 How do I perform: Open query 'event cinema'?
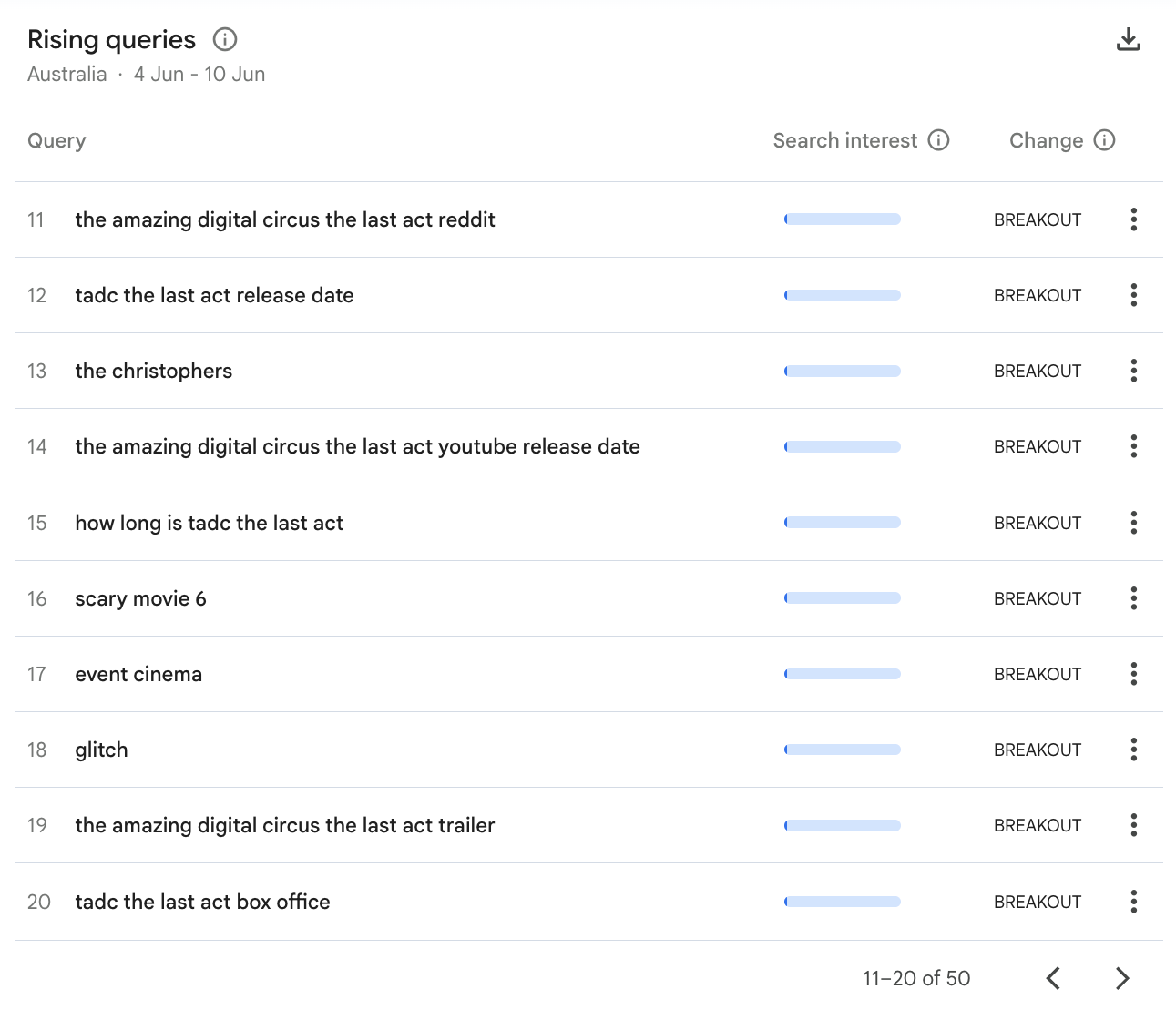pos(138,674)
